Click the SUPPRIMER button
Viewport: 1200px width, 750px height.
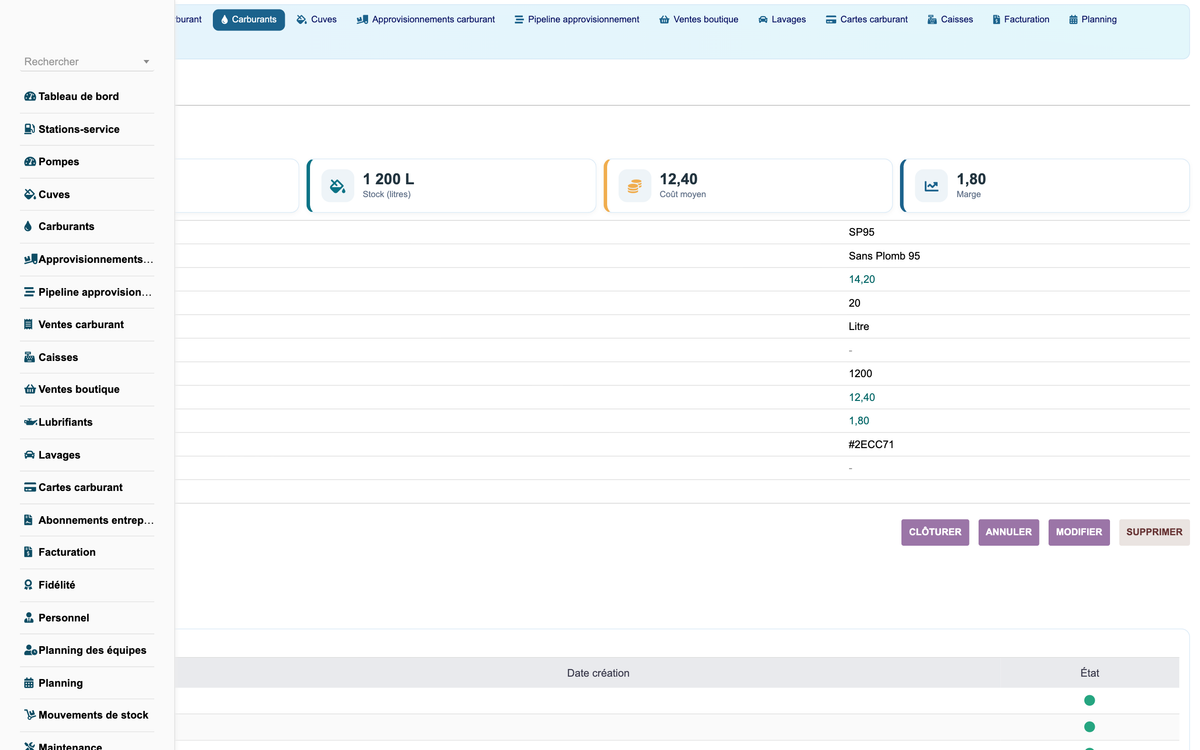point(1154,532)
